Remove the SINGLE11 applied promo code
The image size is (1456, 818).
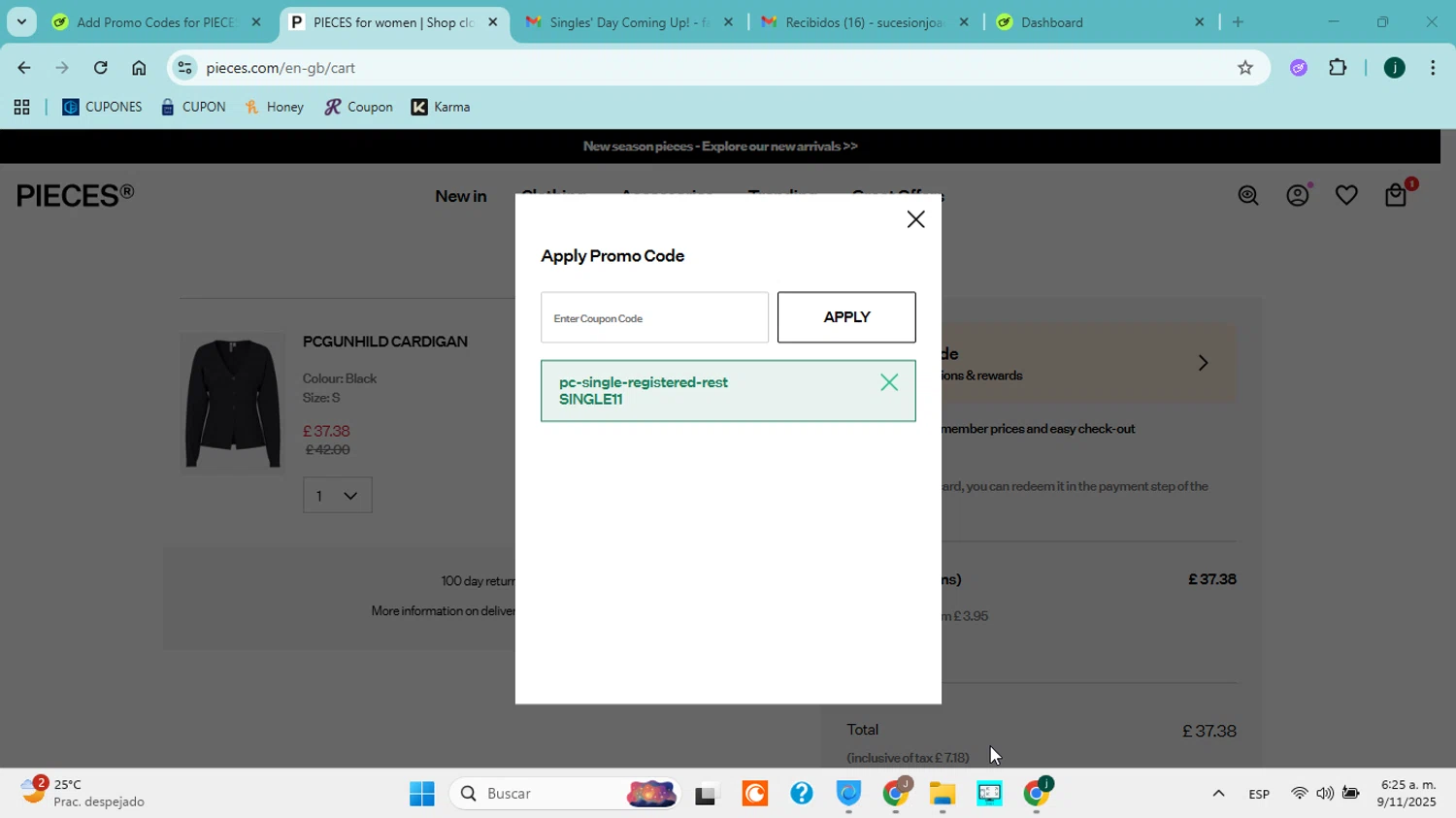[x=889, y=382]
